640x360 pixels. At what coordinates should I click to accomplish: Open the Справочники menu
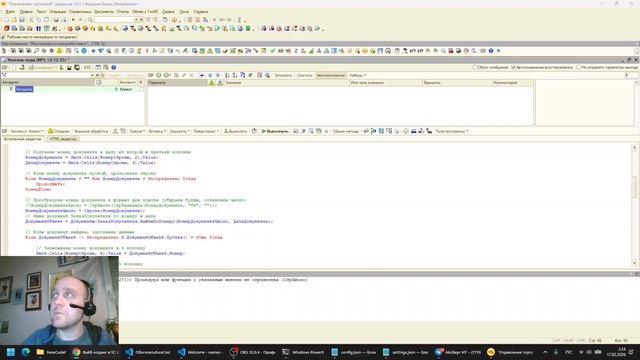pos(80,12)
